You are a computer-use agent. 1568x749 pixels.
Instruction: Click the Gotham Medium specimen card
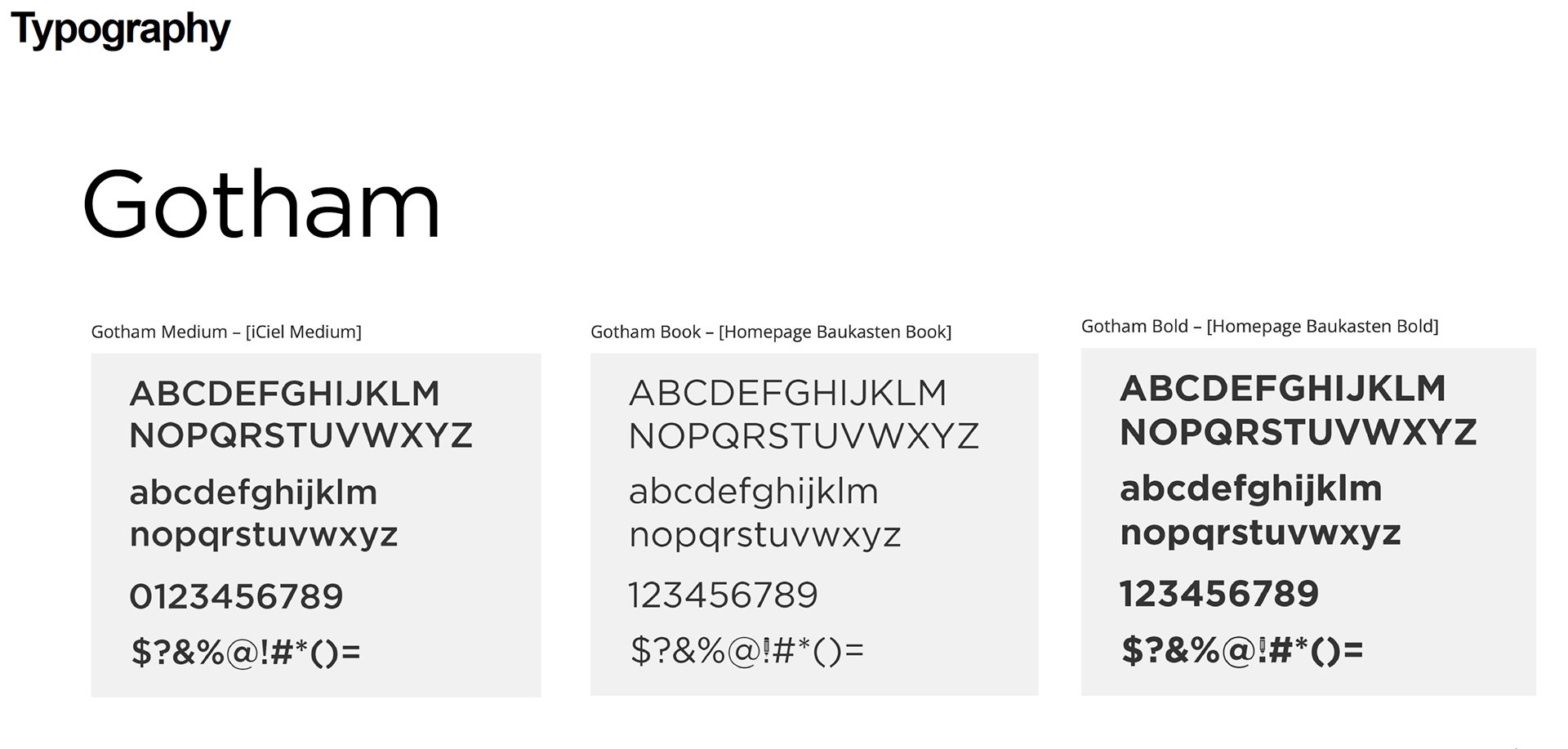pyautogui.click(x=315, y=524)
